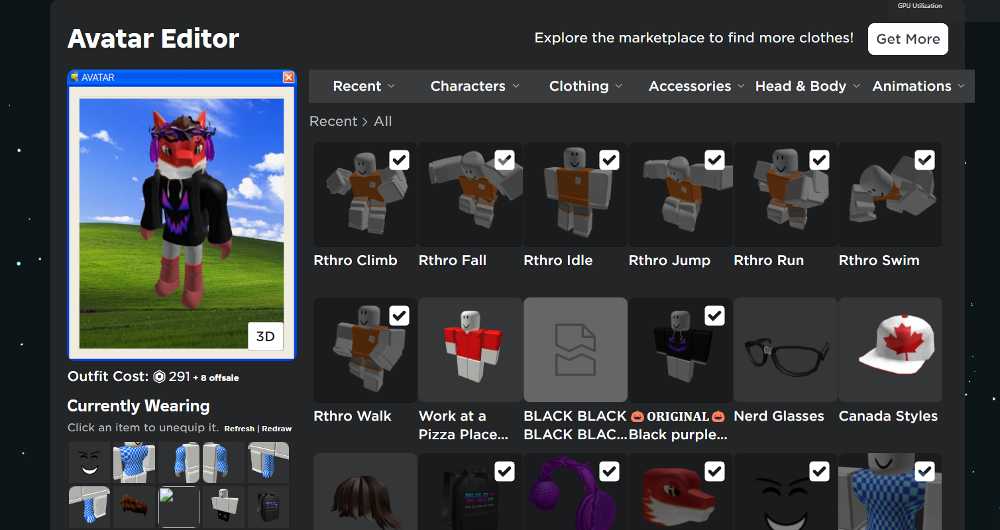
Task: Expand the Animations dropdown menu
Action: 918,86
